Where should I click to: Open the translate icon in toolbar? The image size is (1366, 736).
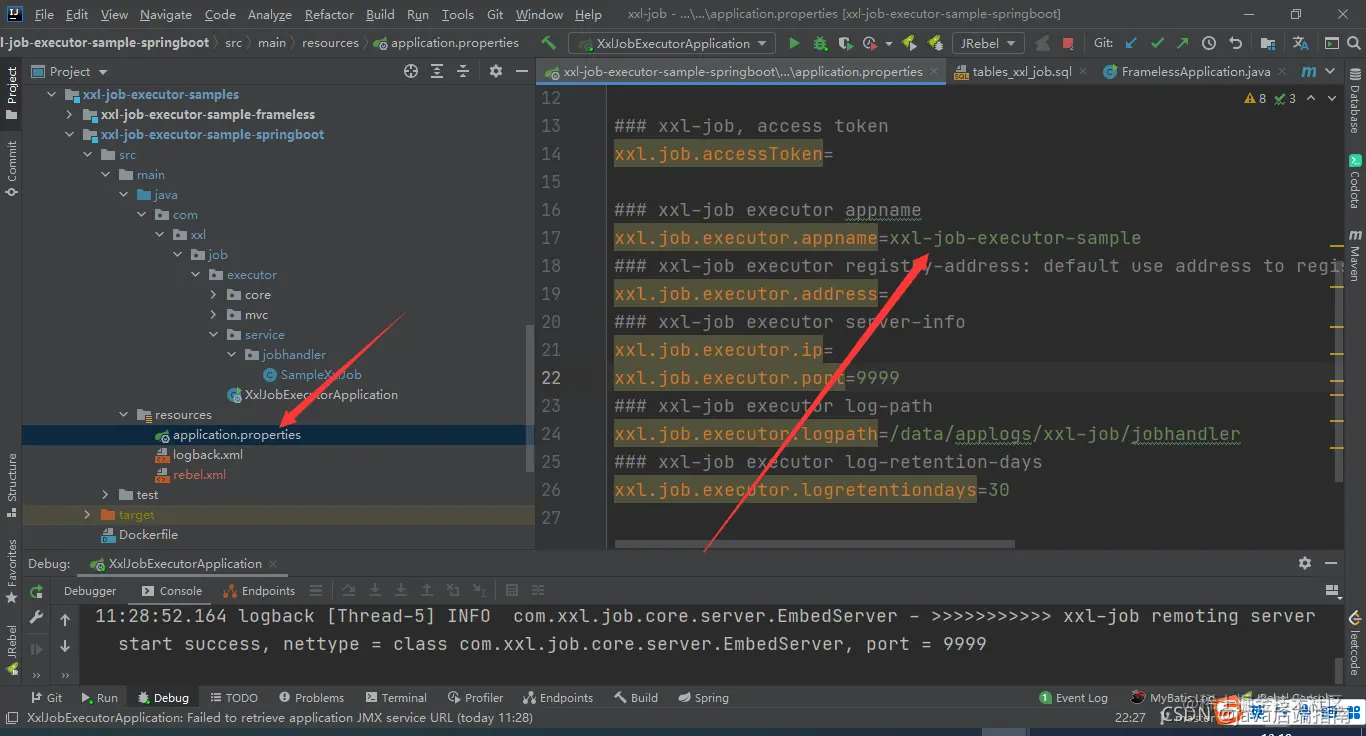[1300, 43]
